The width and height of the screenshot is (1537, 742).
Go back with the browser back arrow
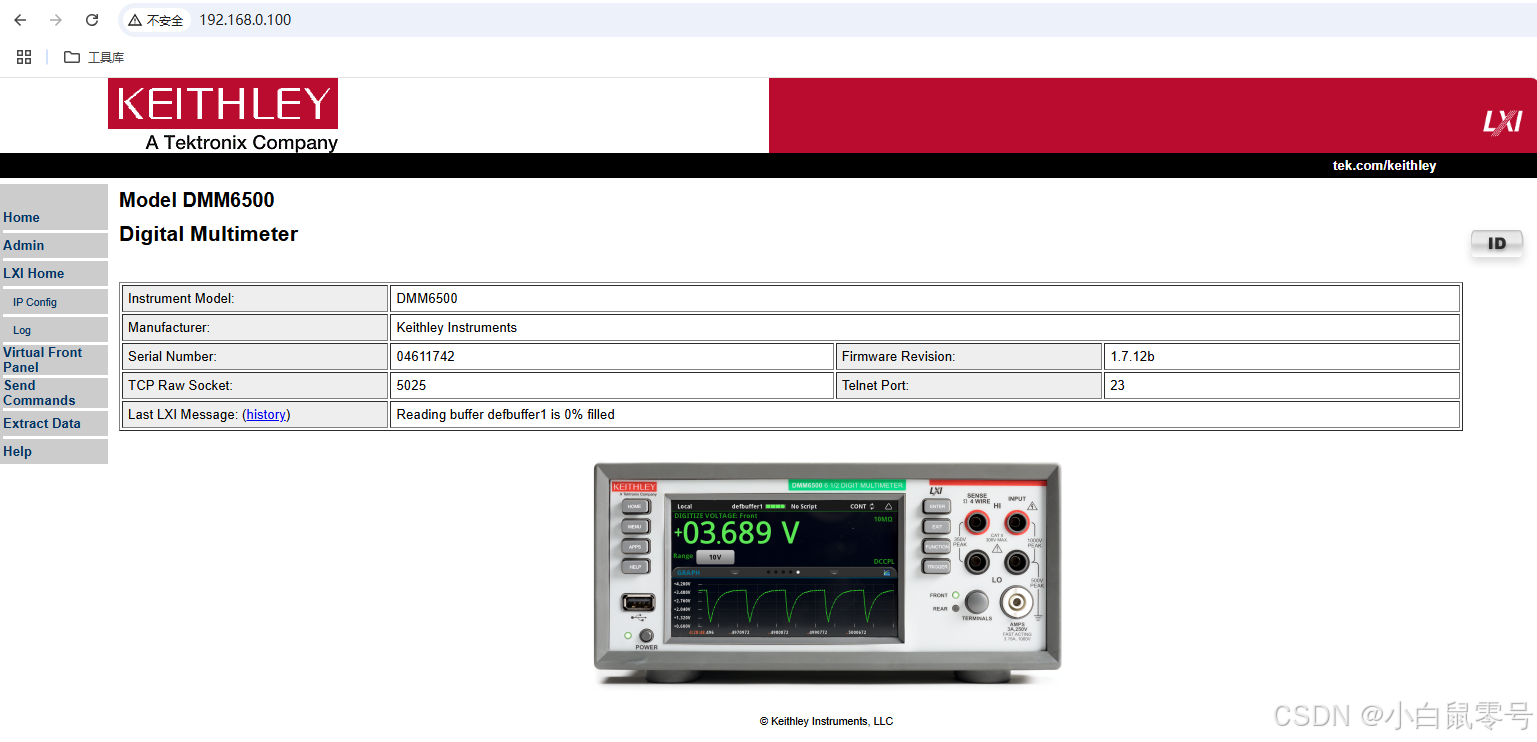pos(20,20)
